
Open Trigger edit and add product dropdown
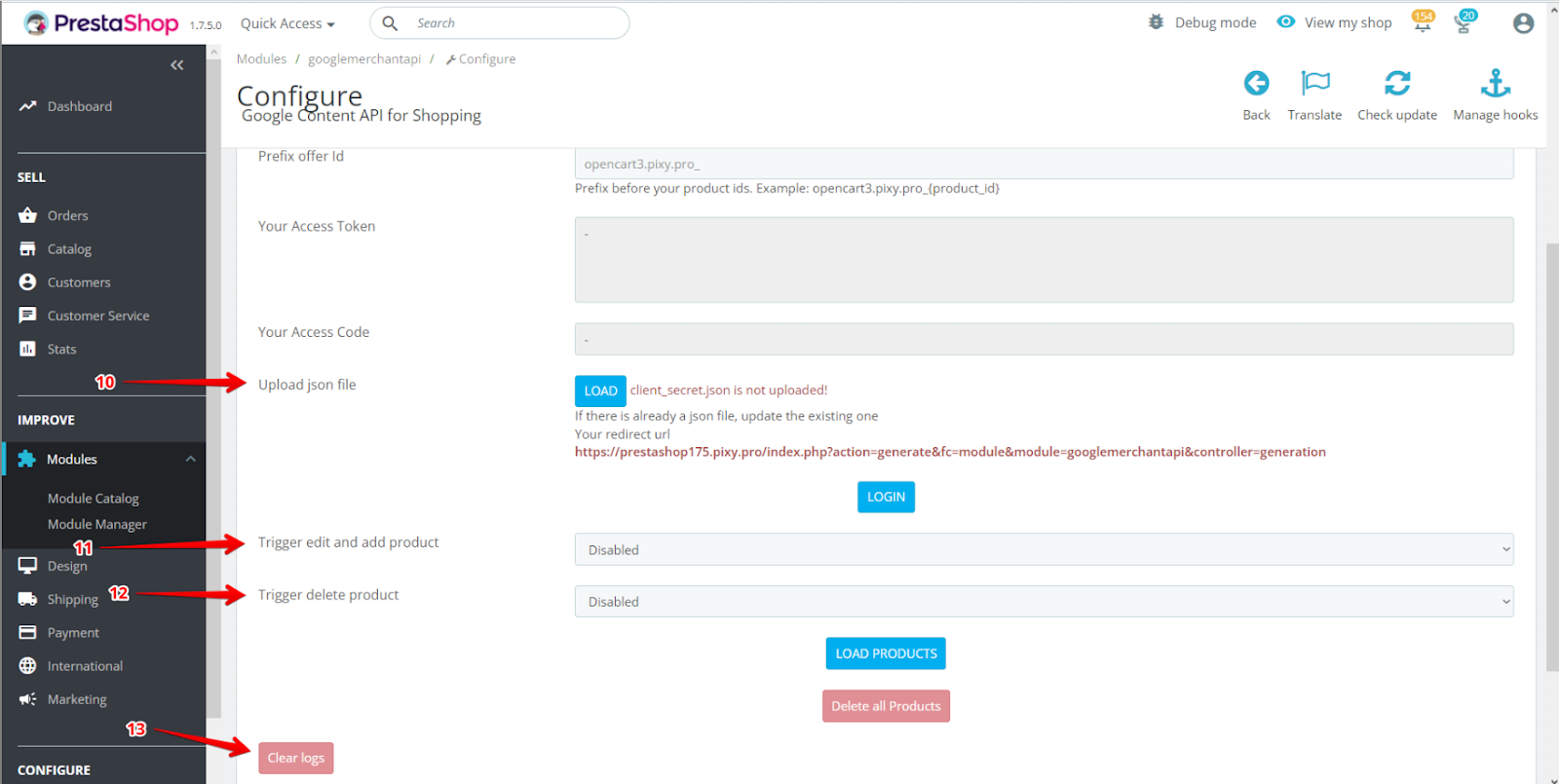[1044, 549]
